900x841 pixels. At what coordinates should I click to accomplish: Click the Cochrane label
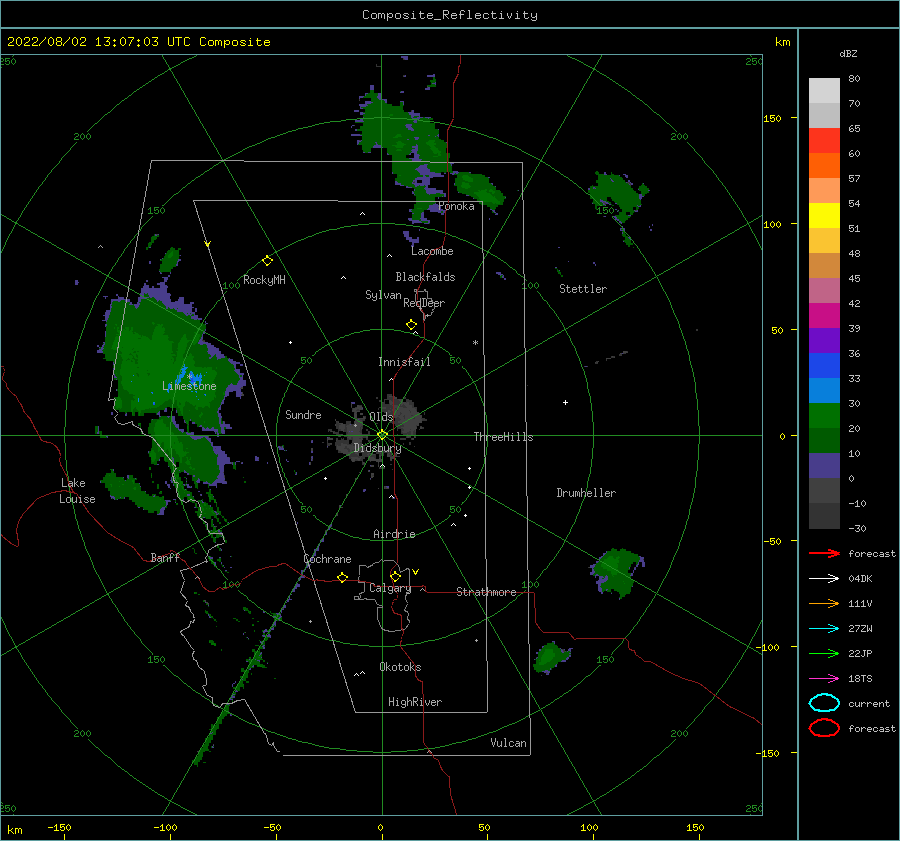point(327,559)
